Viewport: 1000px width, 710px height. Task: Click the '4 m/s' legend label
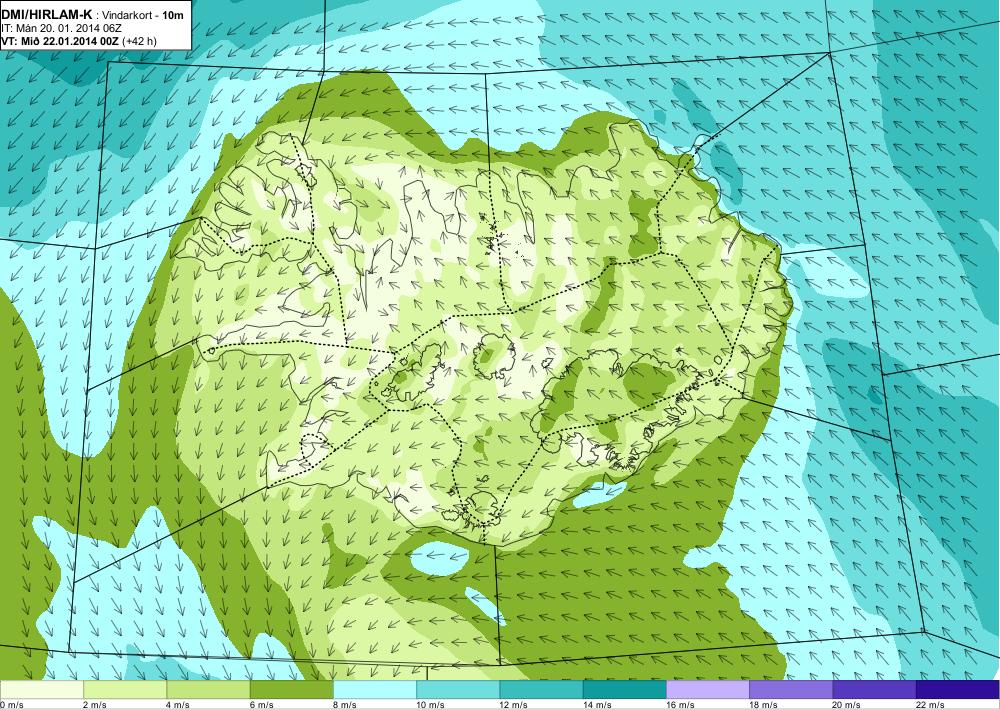pyautogui.click(x=178, y=704)
